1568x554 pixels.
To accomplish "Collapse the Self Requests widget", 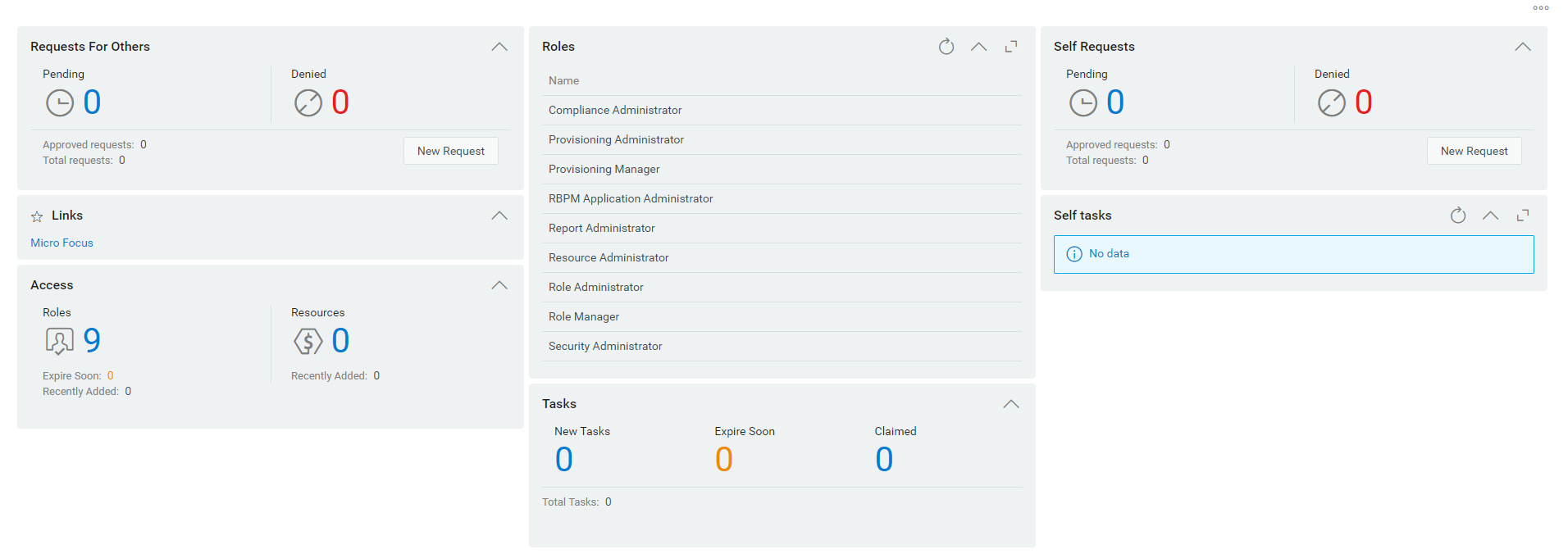I will click(1523, 47).
